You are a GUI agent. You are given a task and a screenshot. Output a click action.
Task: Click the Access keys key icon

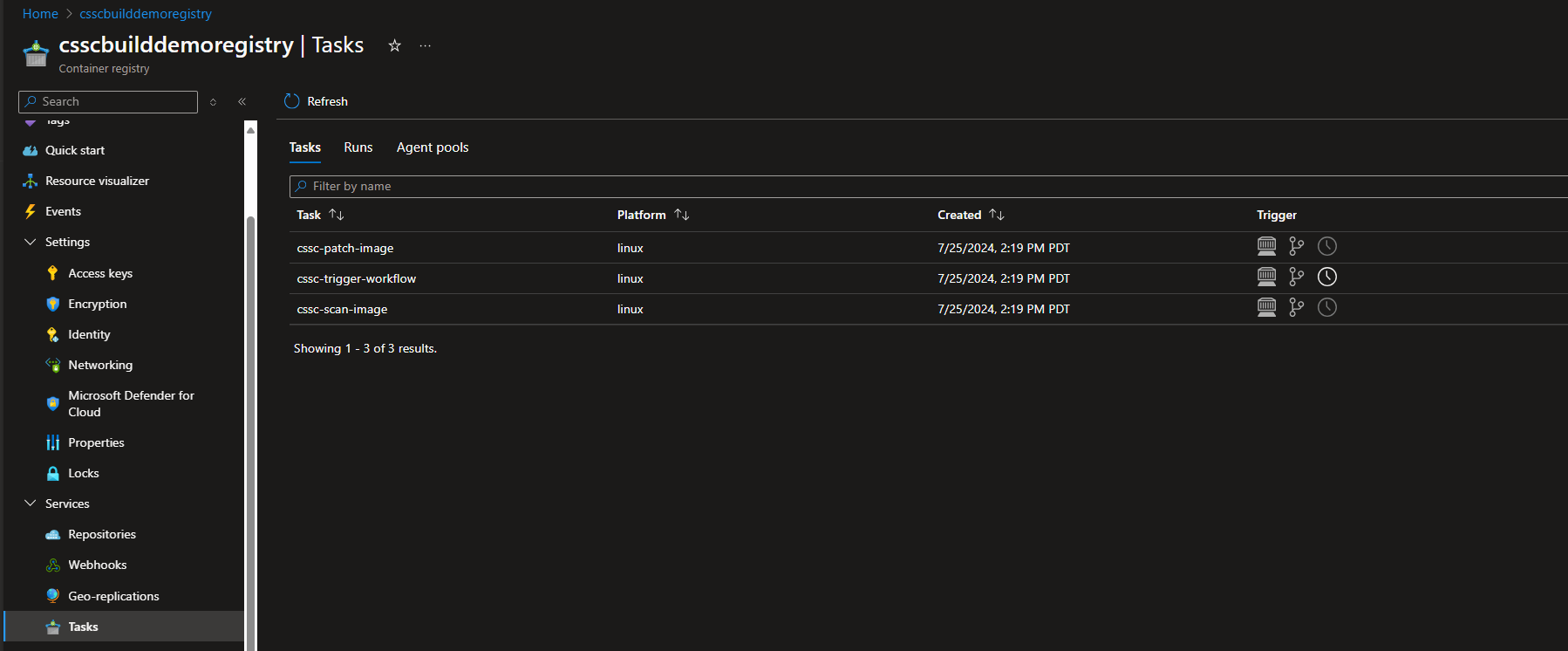tap(53, 273)
